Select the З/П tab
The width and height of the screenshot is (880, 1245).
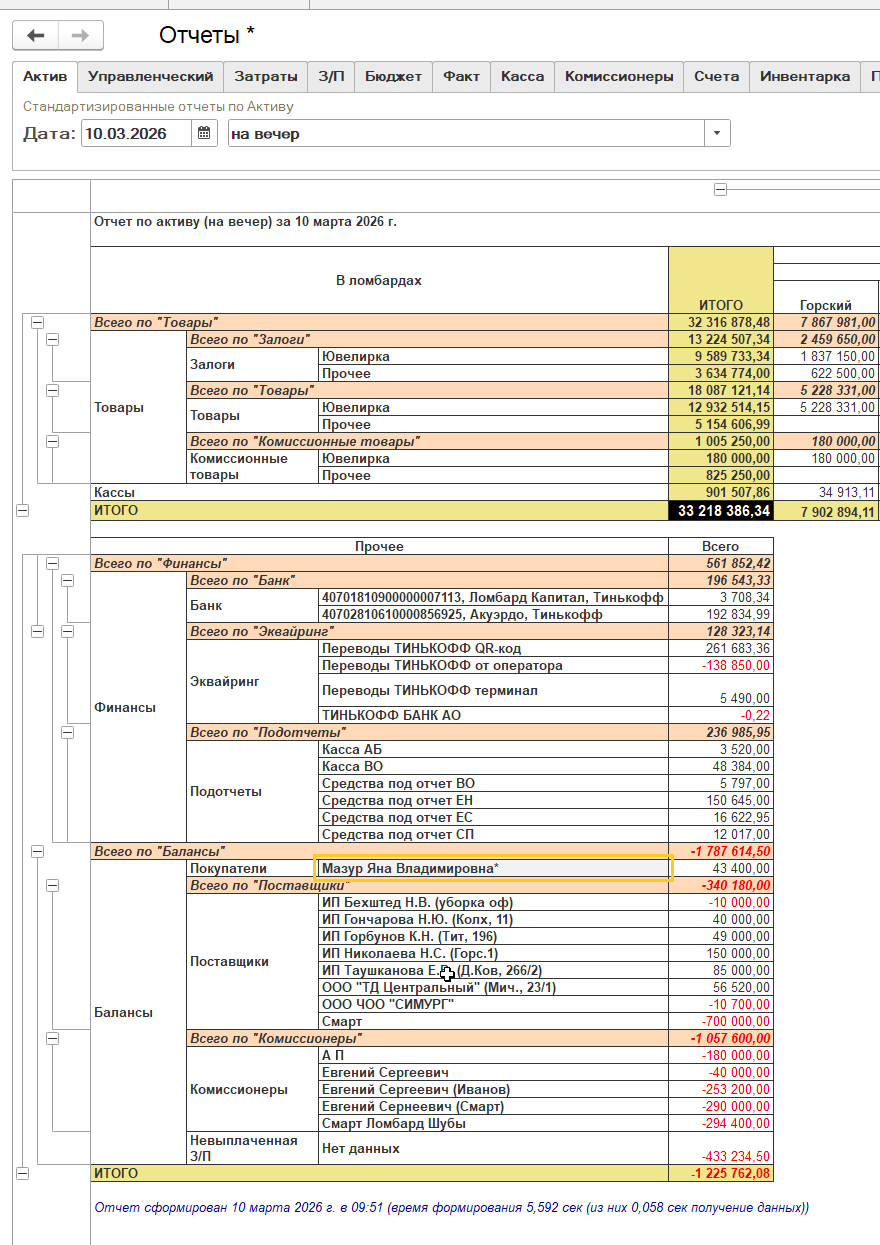coord(331,76)
